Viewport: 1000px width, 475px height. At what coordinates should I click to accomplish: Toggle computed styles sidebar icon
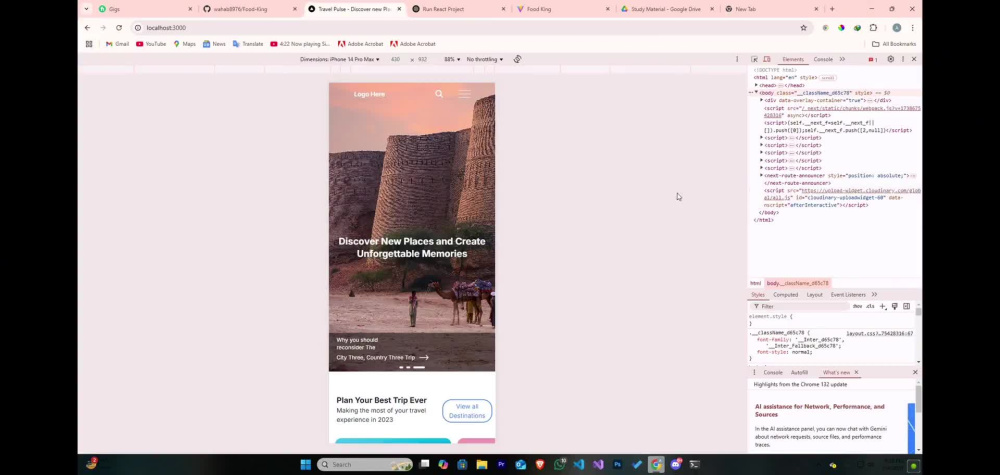[906, 306]
